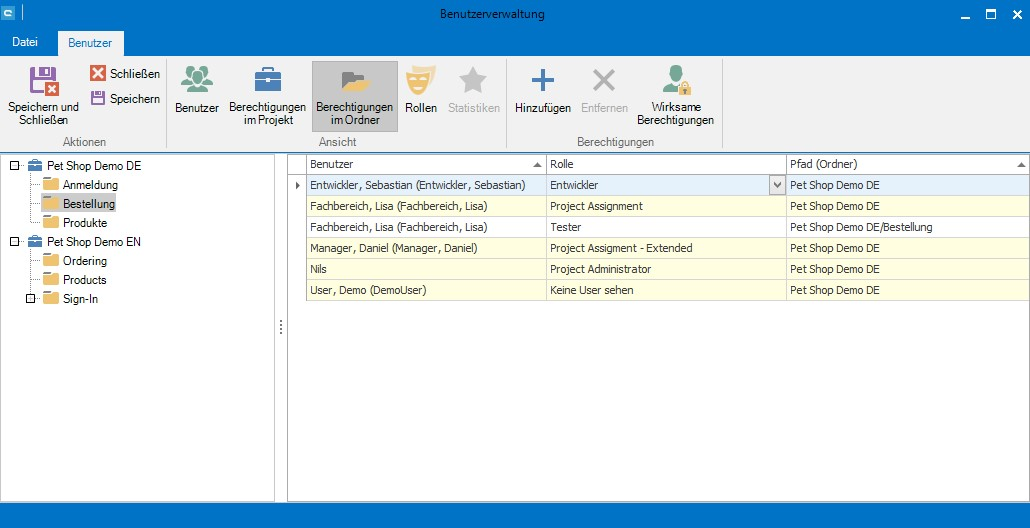Open the Datei menu tab

[25, 43]
